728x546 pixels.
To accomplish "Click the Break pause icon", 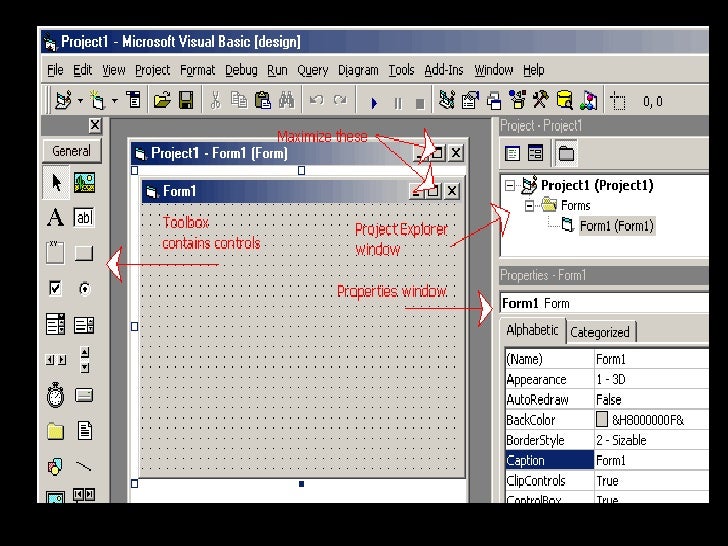I will click(398, 103).
